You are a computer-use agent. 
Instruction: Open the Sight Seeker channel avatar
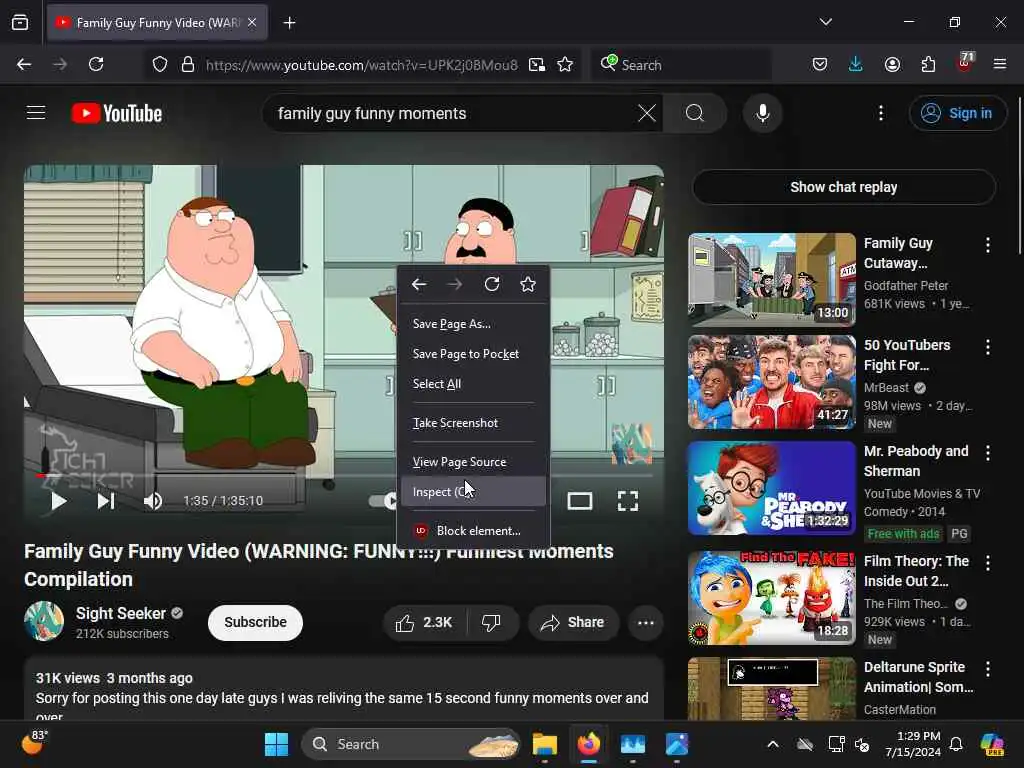[x=44, y=621]
